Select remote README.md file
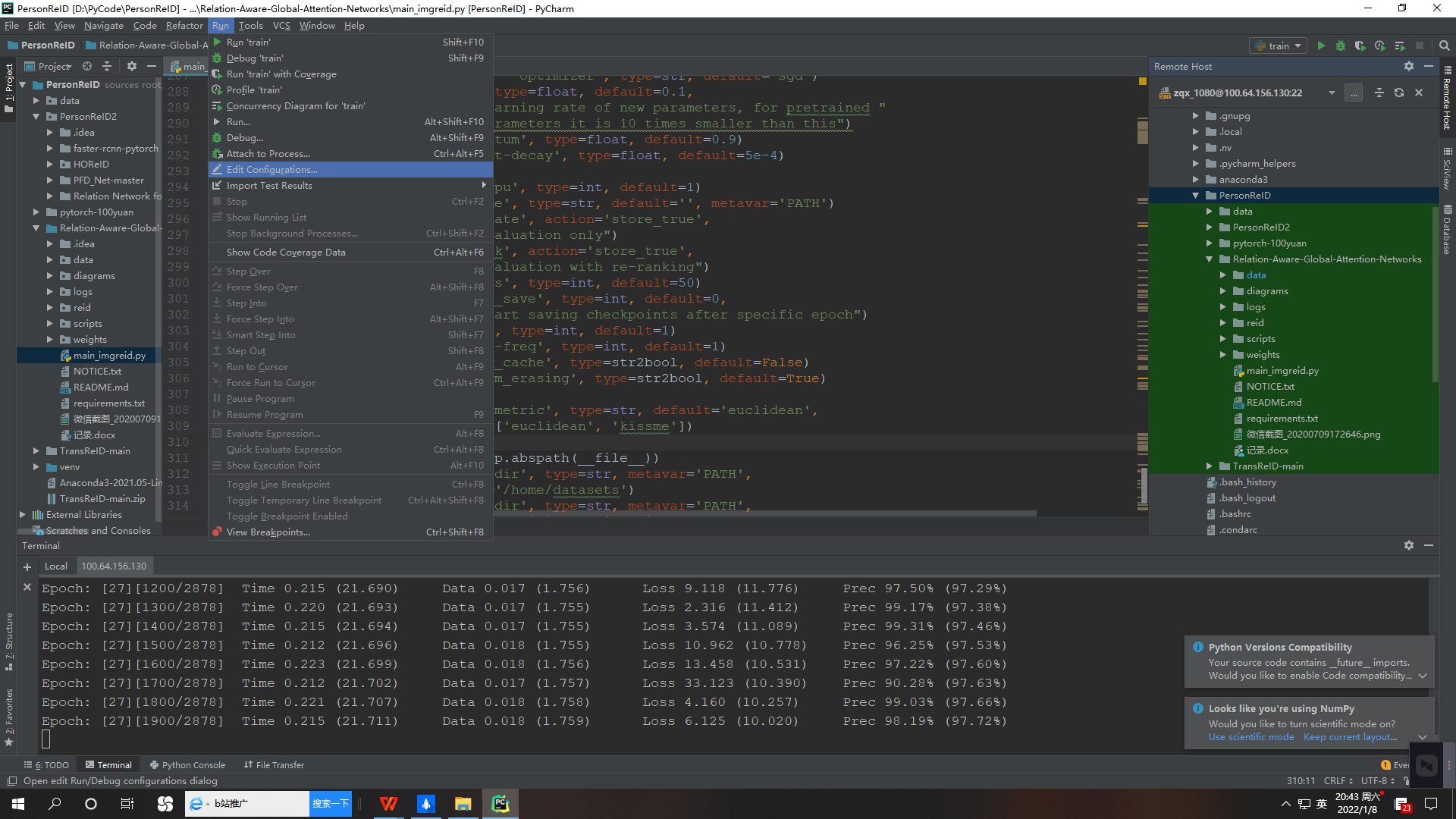This screenshot has height=819, width=1456. tap(1274, 403)
